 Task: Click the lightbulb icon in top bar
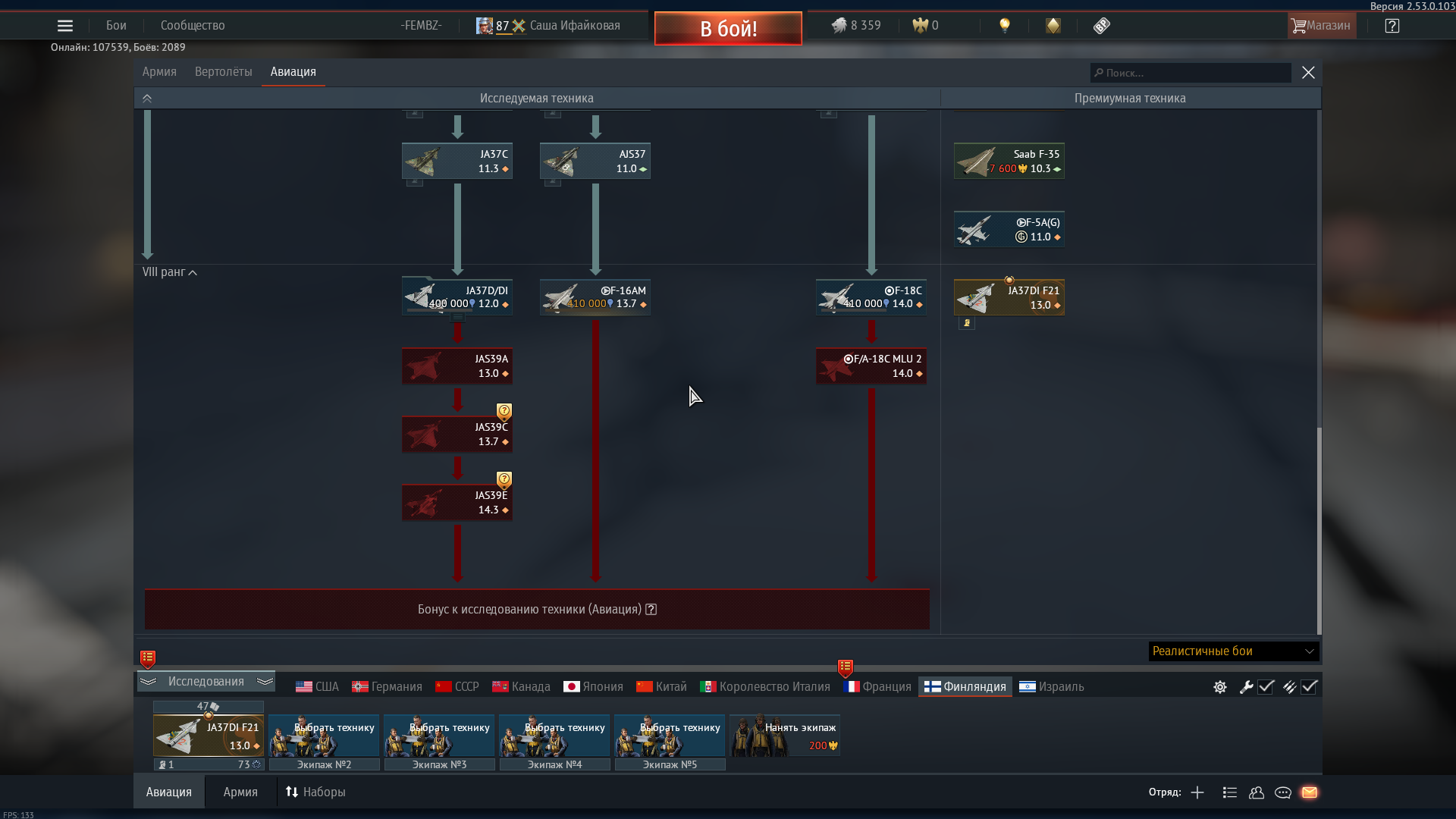[x=1005, y=26]
